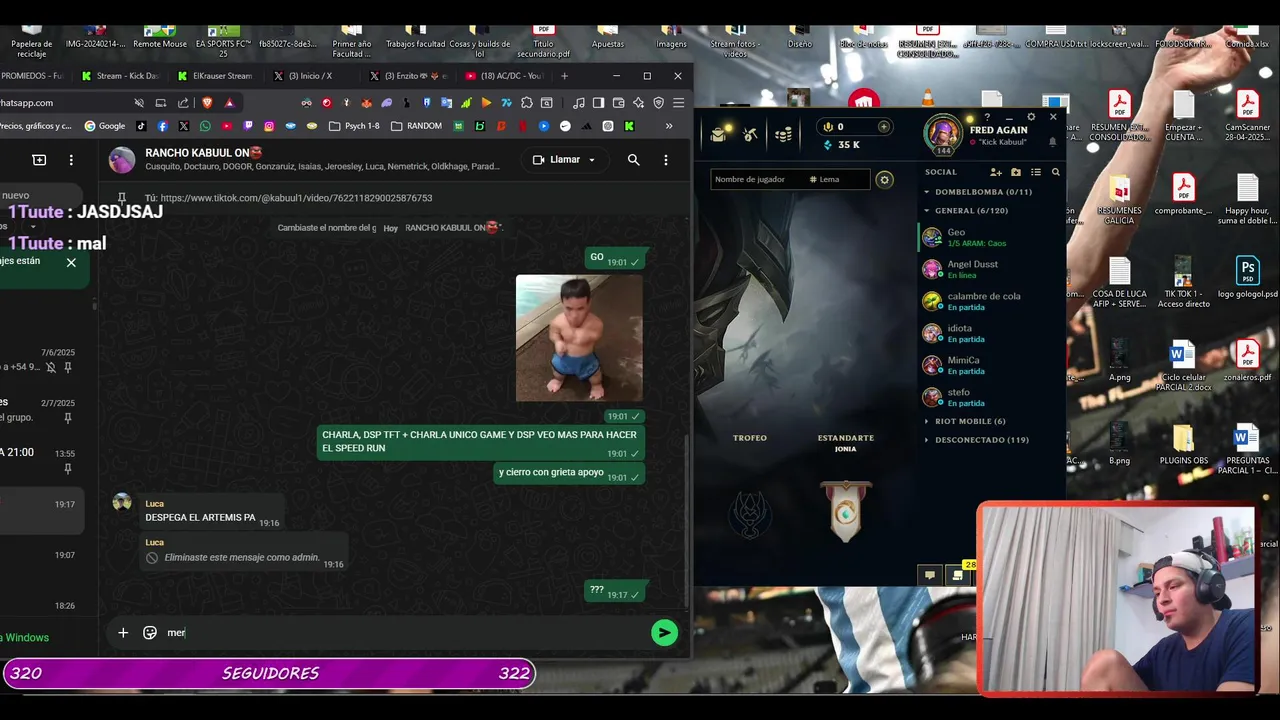Open League notifications bell
Viewport: 1280px width, 720px height.
pos(1053,142)
